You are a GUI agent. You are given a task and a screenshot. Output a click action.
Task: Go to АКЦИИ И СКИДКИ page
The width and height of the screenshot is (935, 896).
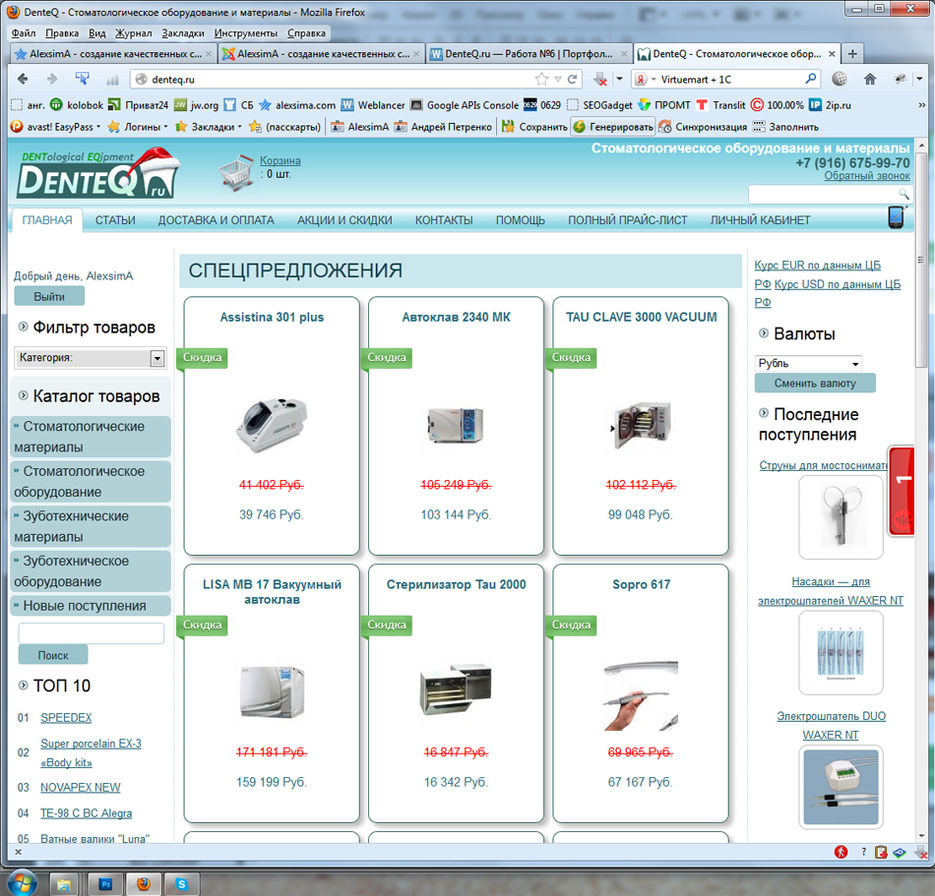(x=345, y=220)
